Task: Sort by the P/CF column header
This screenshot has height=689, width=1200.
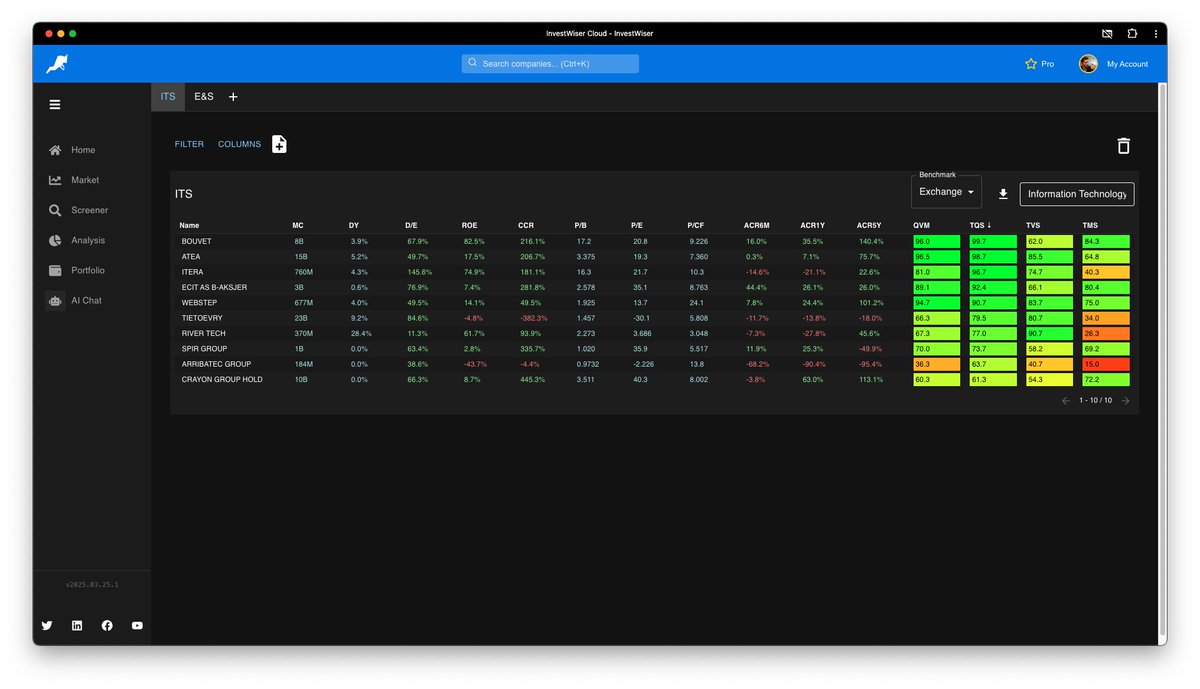Action: pos(696,225)
